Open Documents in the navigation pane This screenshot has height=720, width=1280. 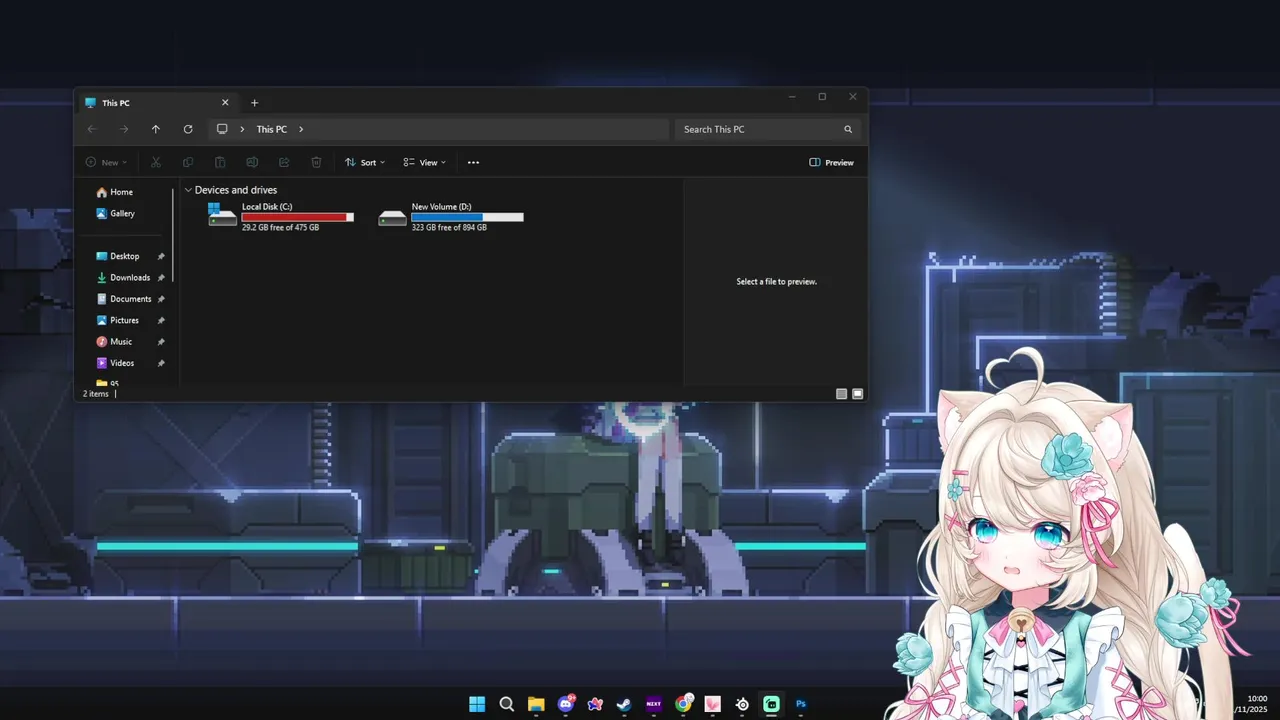123,299
